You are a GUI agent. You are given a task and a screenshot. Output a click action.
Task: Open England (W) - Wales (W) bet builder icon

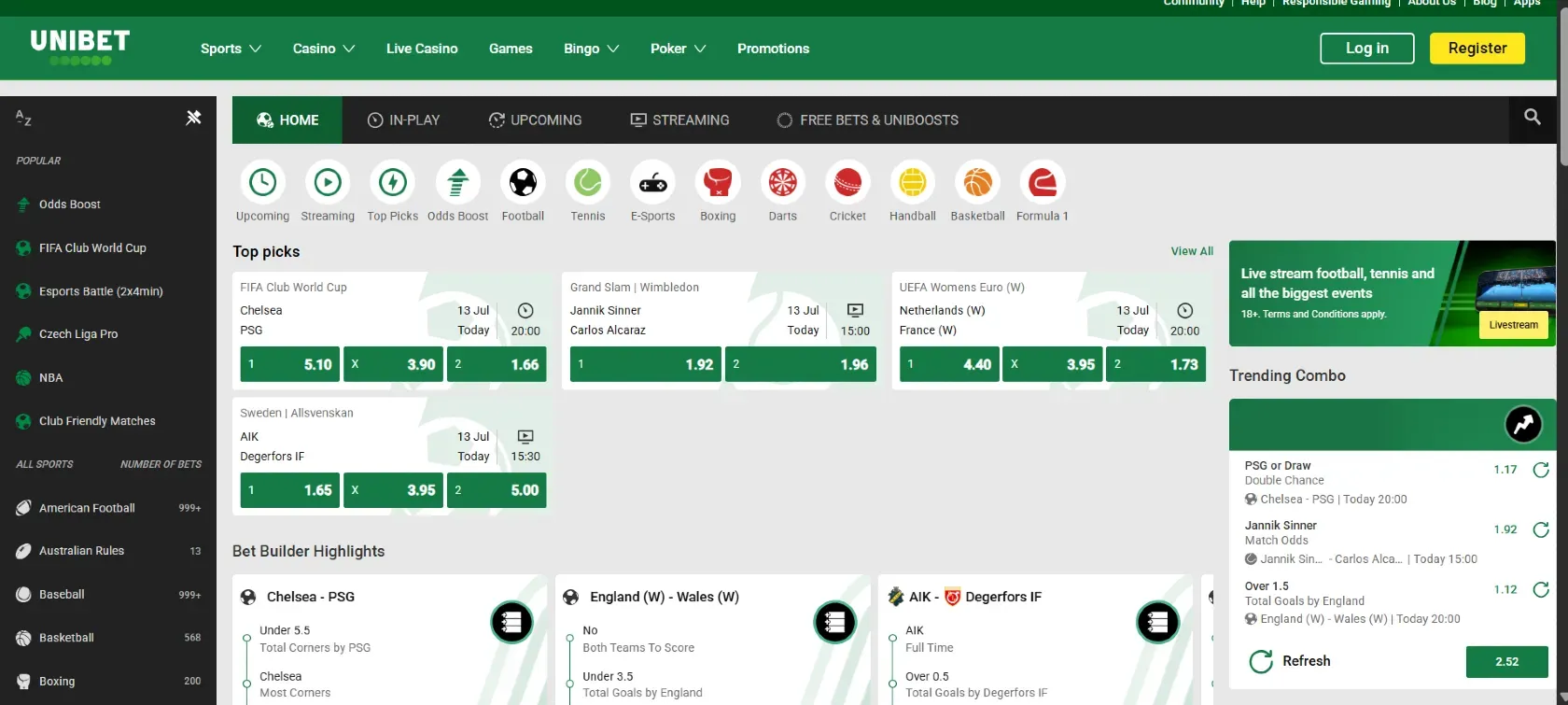834,622
